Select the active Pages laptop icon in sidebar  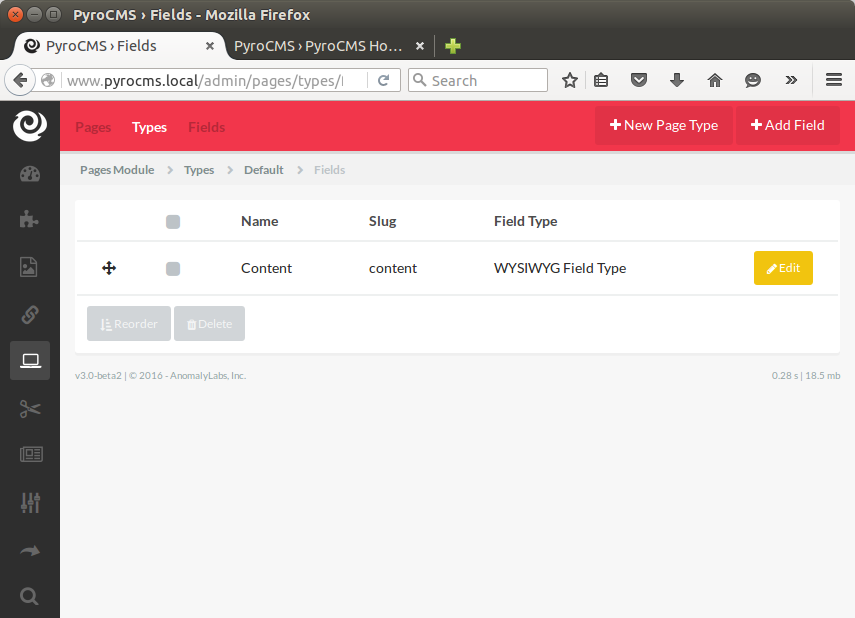point(30,361)
